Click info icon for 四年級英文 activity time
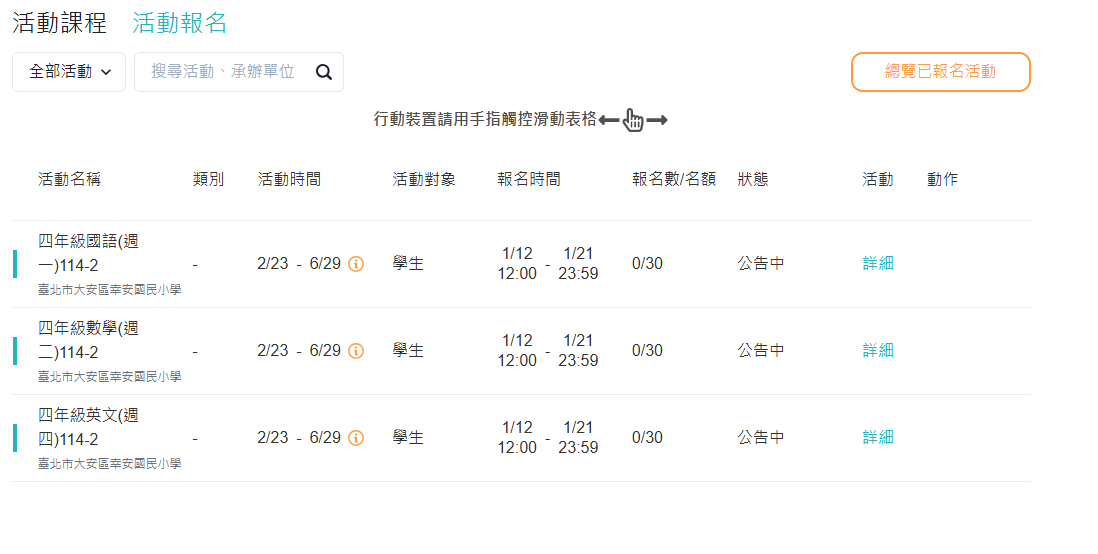 (x=356, y=438)
